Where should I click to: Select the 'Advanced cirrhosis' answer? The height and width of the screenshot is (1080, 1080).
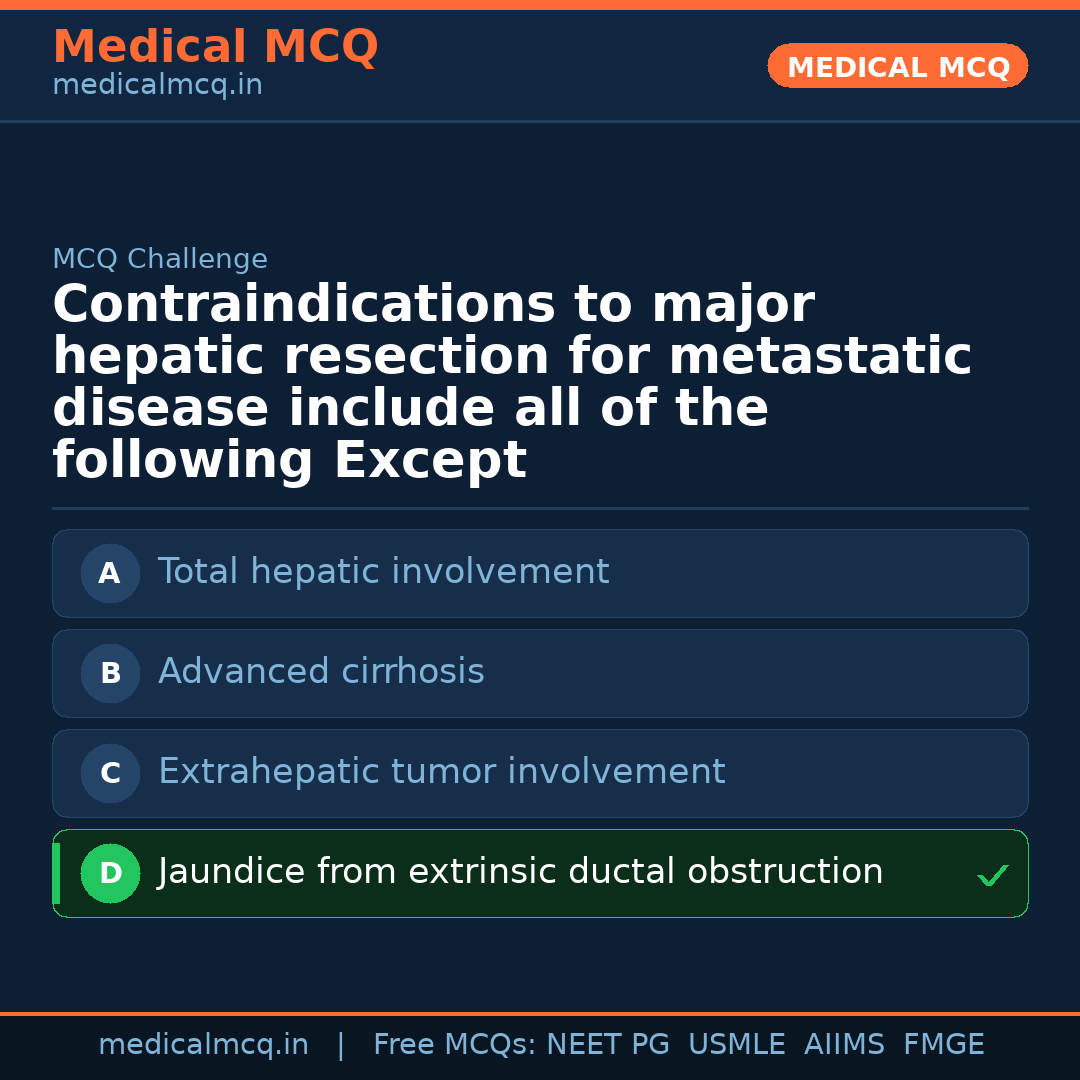click(x=321, y=672)
